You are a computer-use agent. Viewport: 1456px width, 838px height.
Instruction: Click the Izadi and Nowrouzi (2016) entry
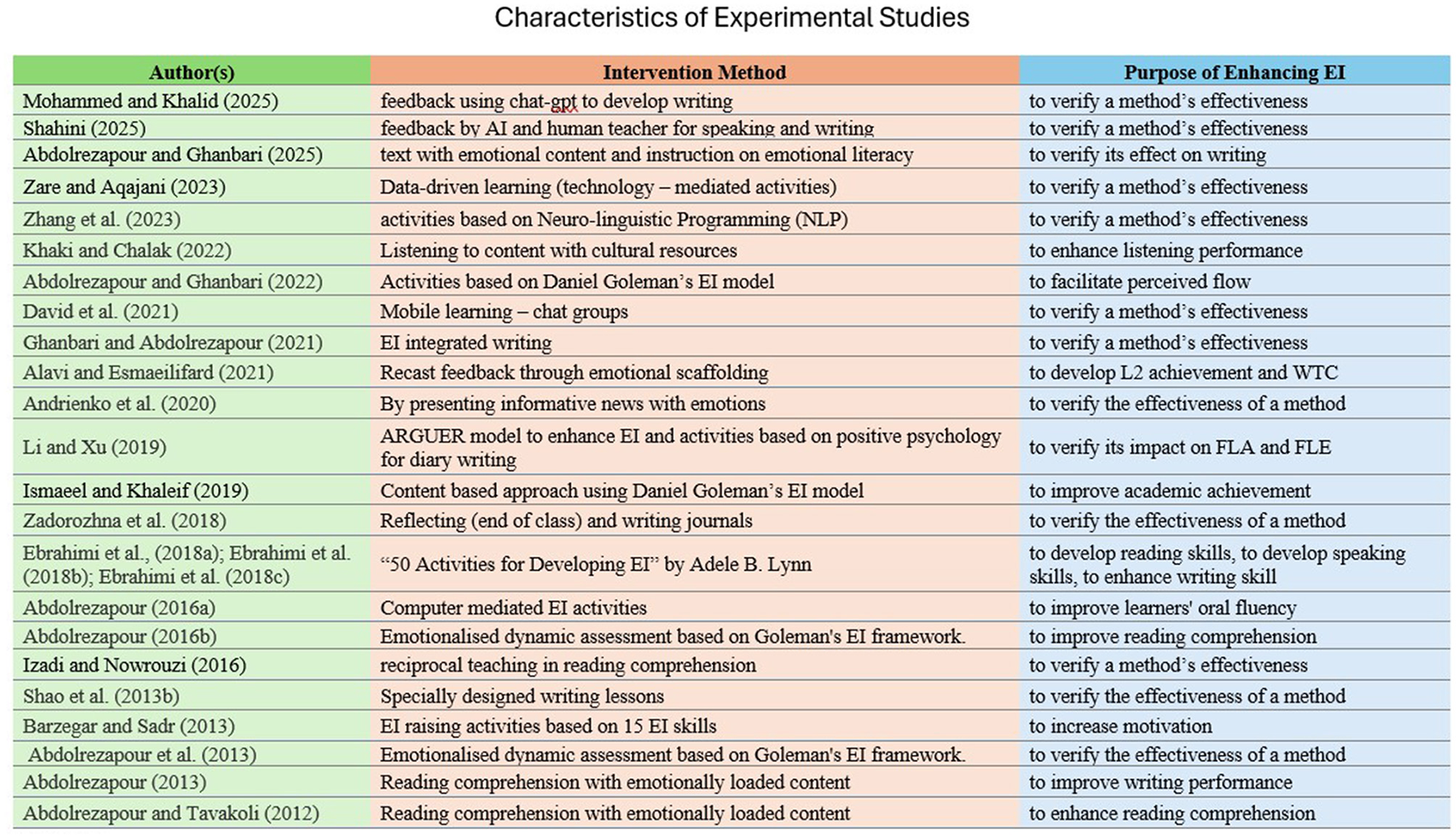pos(134,665)
